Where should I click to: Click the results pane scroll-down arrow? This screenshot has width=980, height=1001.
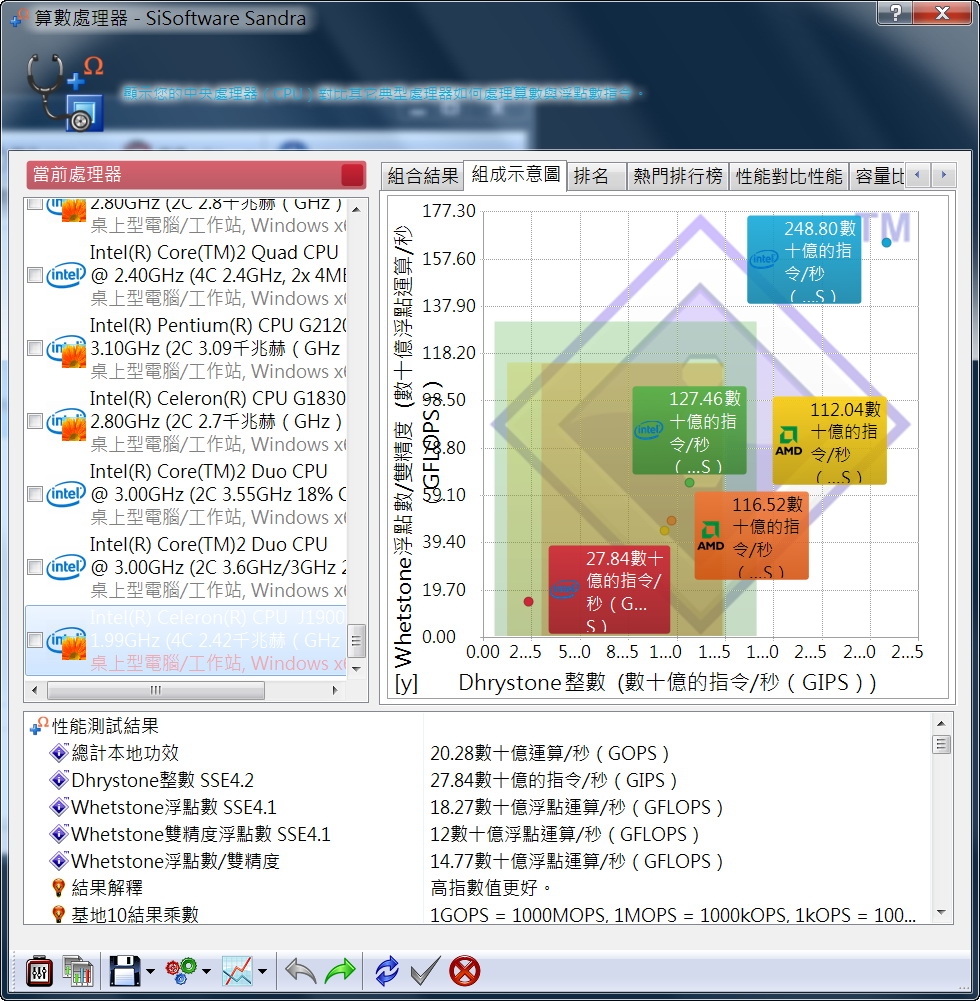(x=941, y=913)
